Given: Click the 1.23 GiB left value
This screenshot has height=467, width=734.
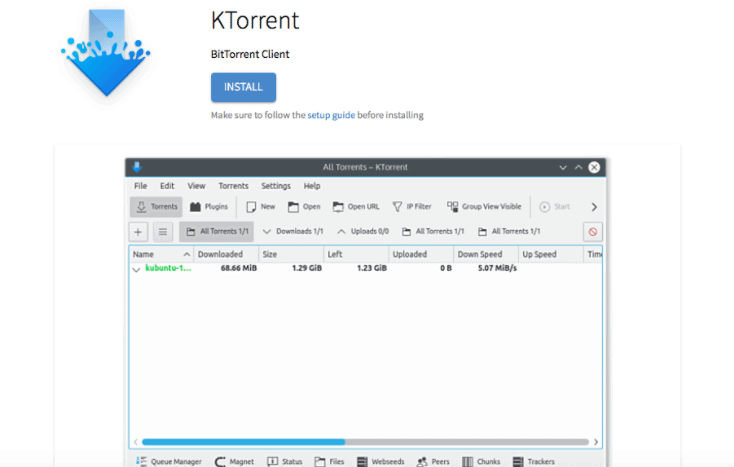Looking at the screenshot, I should (x=372, y=268).
